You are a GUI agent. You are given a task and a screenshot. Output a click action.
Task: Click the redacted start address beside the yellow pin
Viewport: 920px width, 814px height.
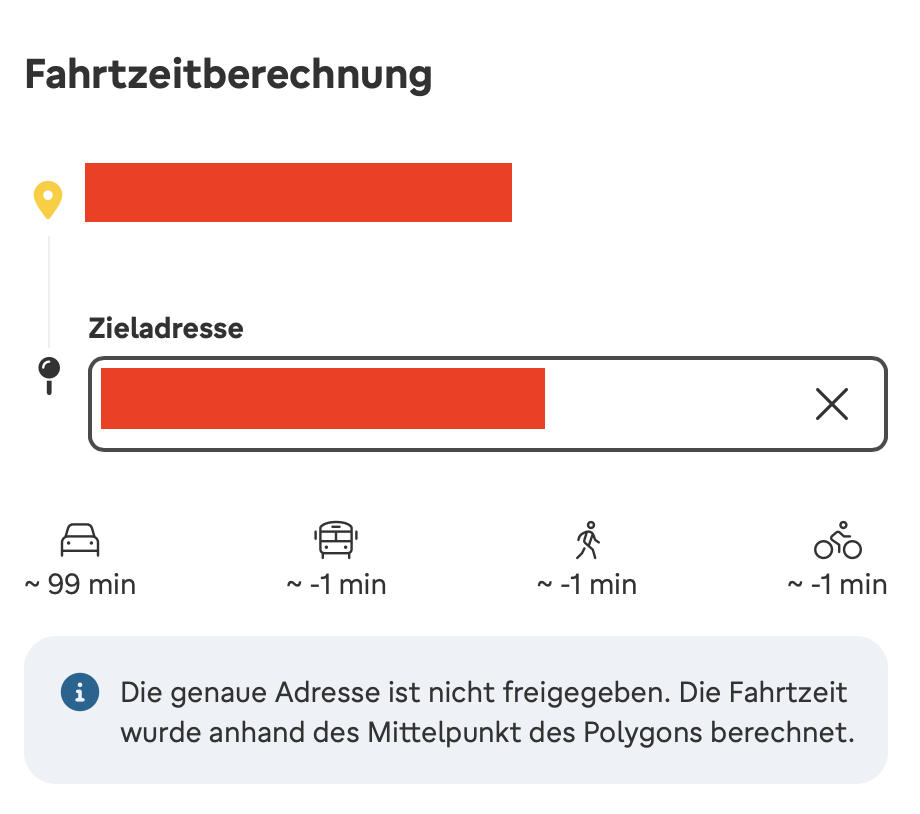(x=298, y=192)
